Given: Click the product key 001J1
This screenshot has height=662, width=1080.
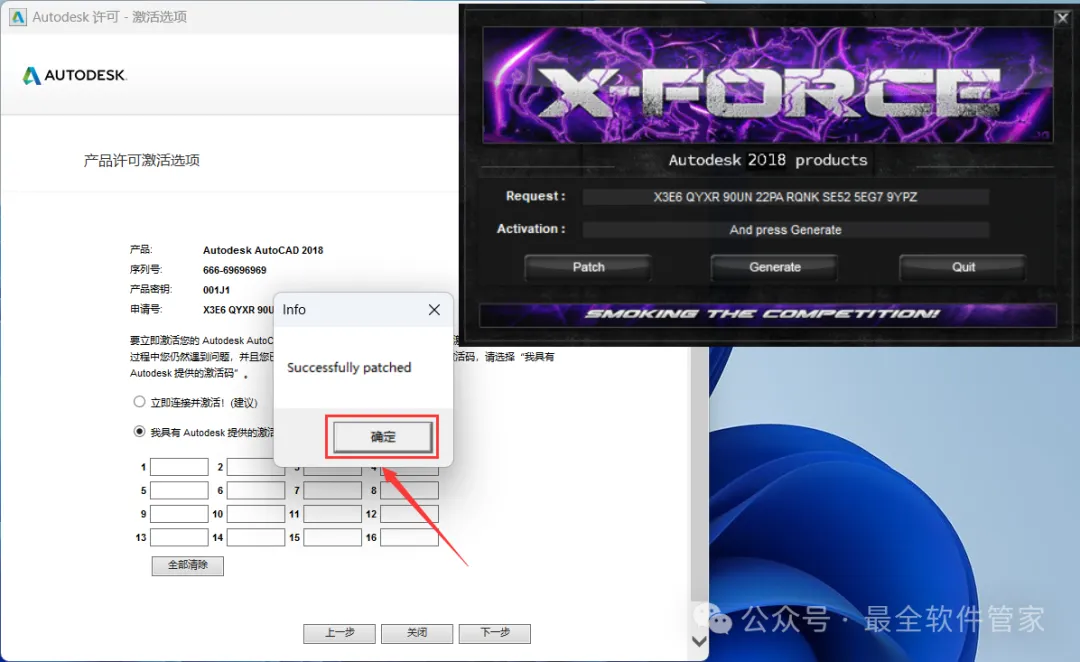Looking at the screenshot, I should point(216,290).
